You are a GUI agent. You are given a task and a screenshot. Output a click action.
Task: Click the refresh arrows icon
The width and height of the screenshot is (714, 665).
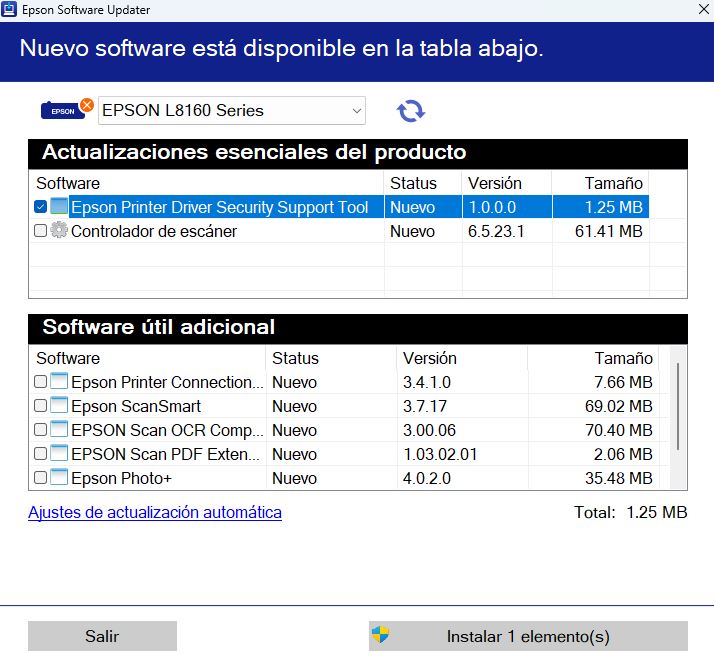[x=411, y=111]
